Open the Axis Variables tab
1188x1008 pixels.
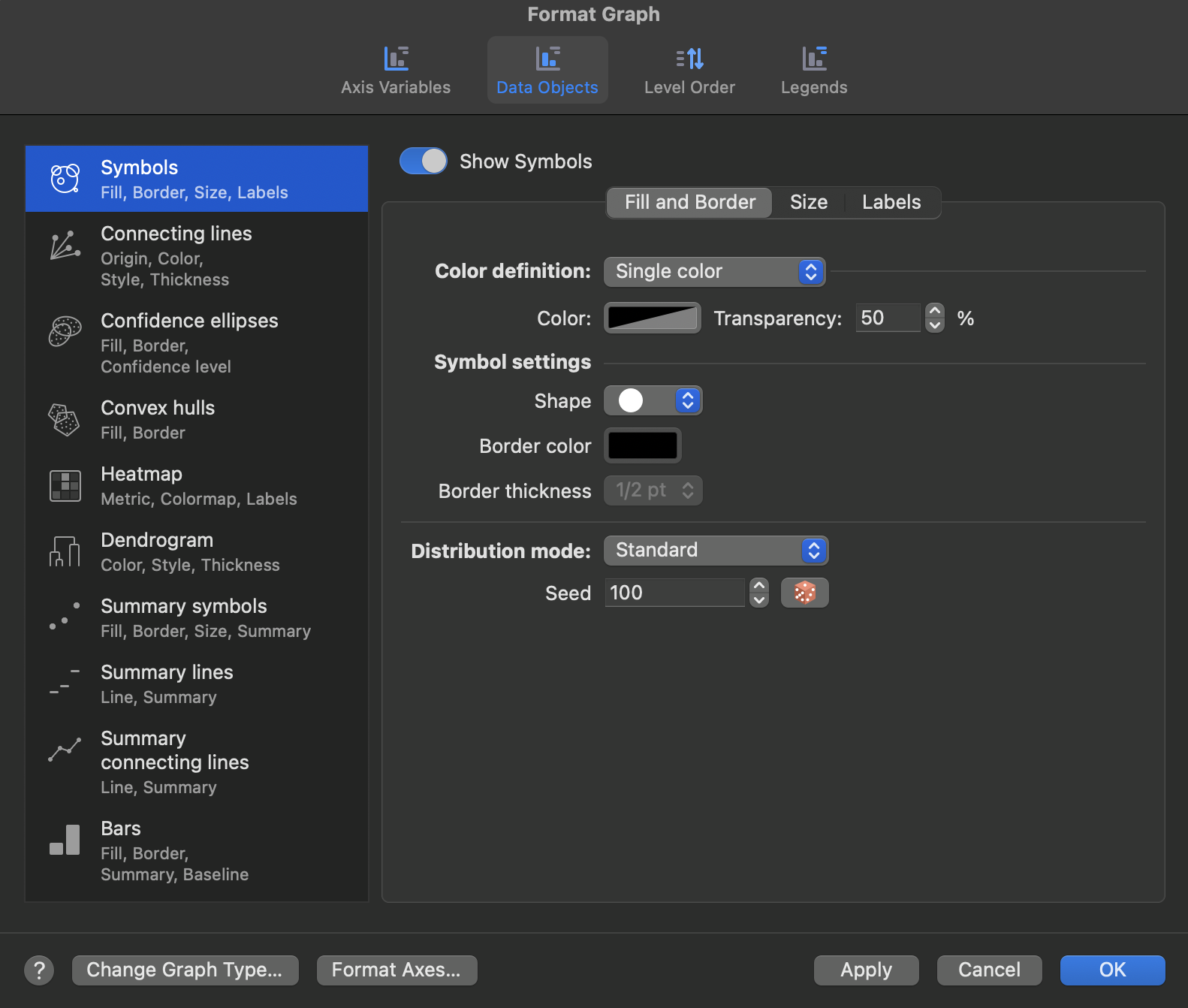click(x=396, y=71)
